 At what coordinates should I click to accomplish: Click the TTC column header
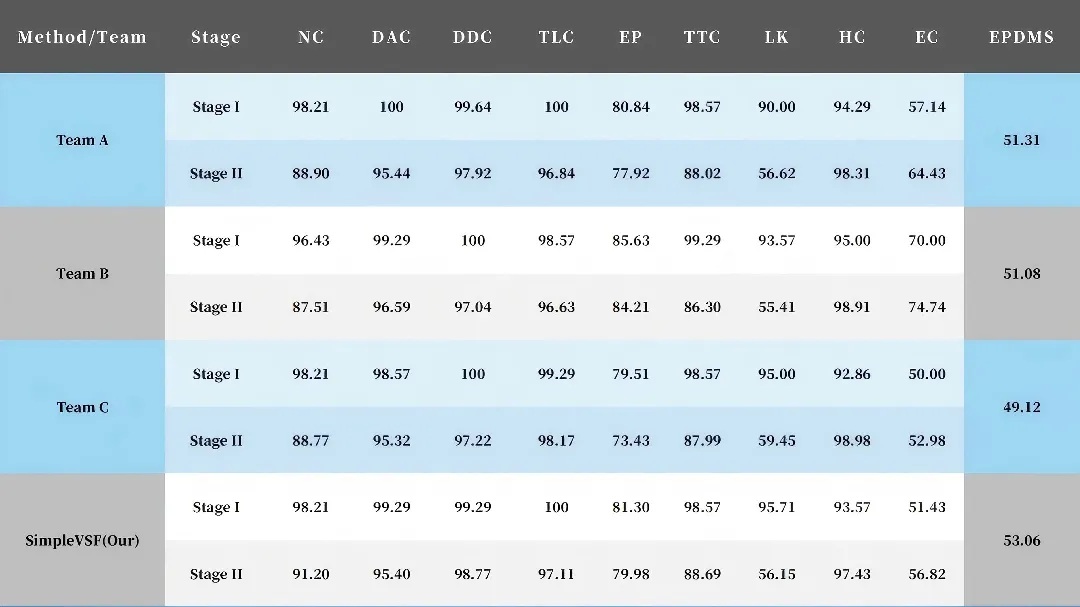click(x=702, y=37)
